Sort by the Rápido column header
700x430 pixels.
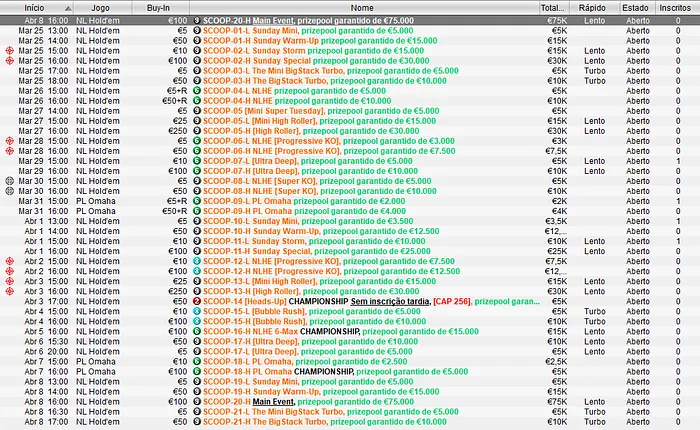coord(594,8)
